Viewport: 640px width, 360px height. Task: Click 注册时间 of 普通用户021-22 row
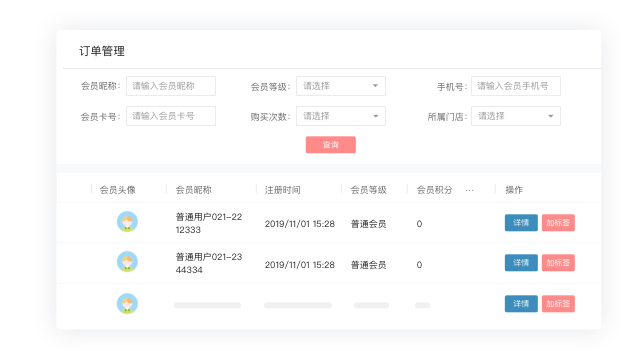coord(300,224)
